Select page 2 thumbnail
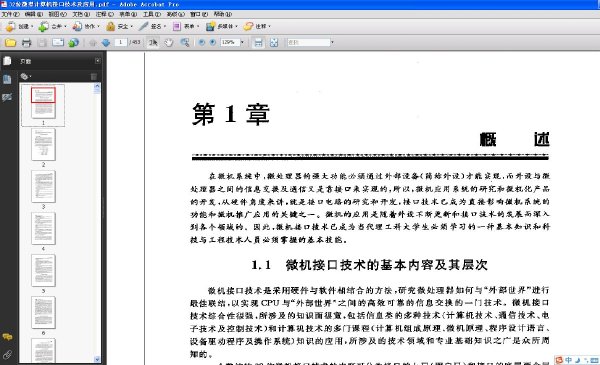 [x=43, y=145]
